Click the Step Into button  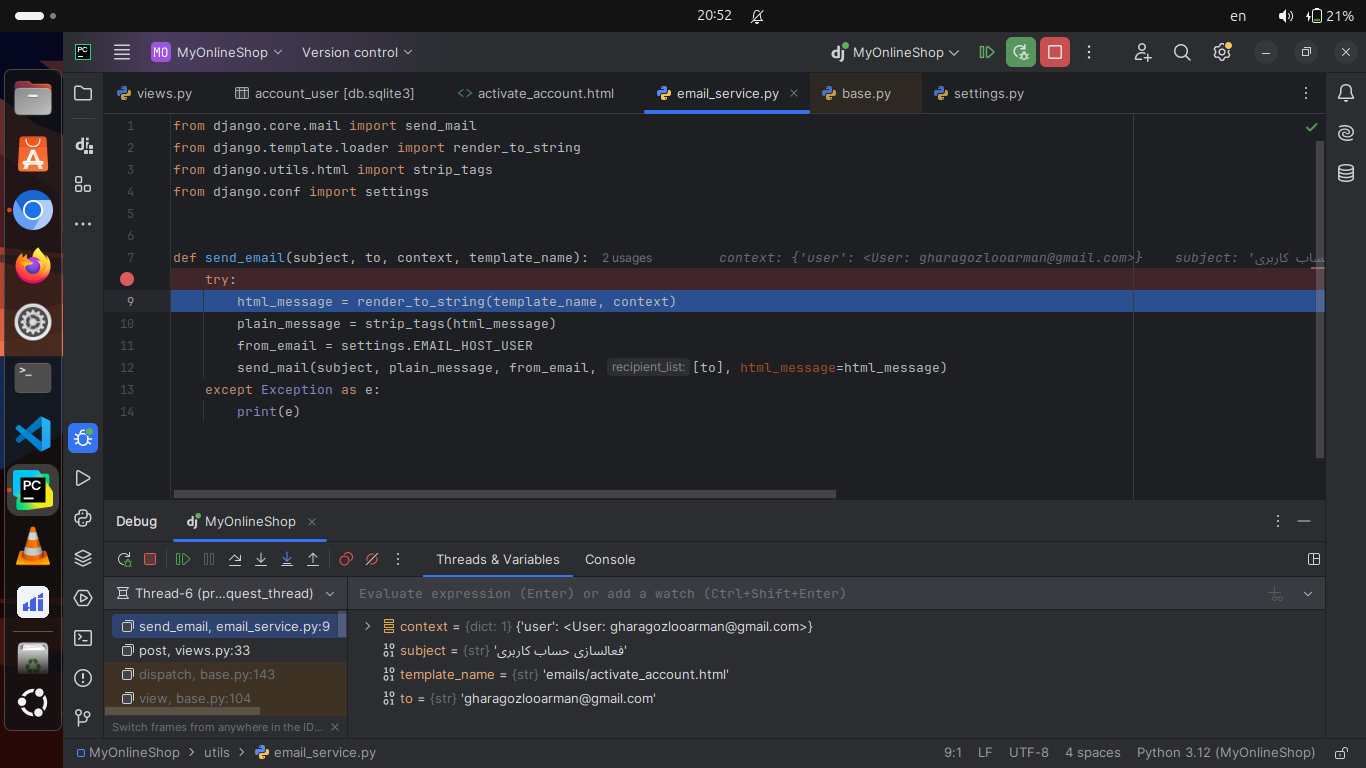pyautogui.click(x=261, y=559)
